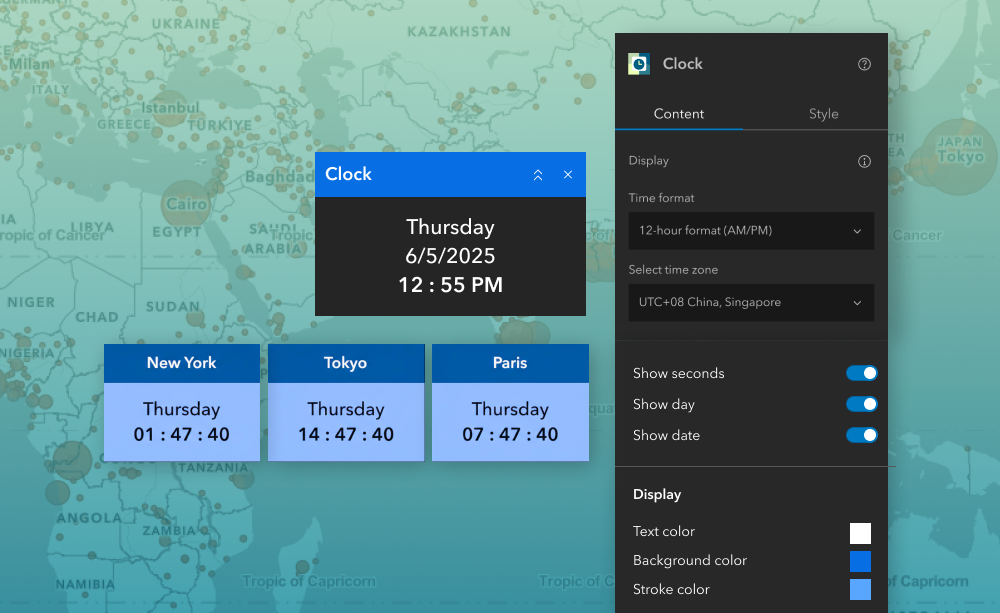This screenshot has height=613, width=1000.
Task: Click the Clock widget icon in panel header
Action: pos(639,64)
